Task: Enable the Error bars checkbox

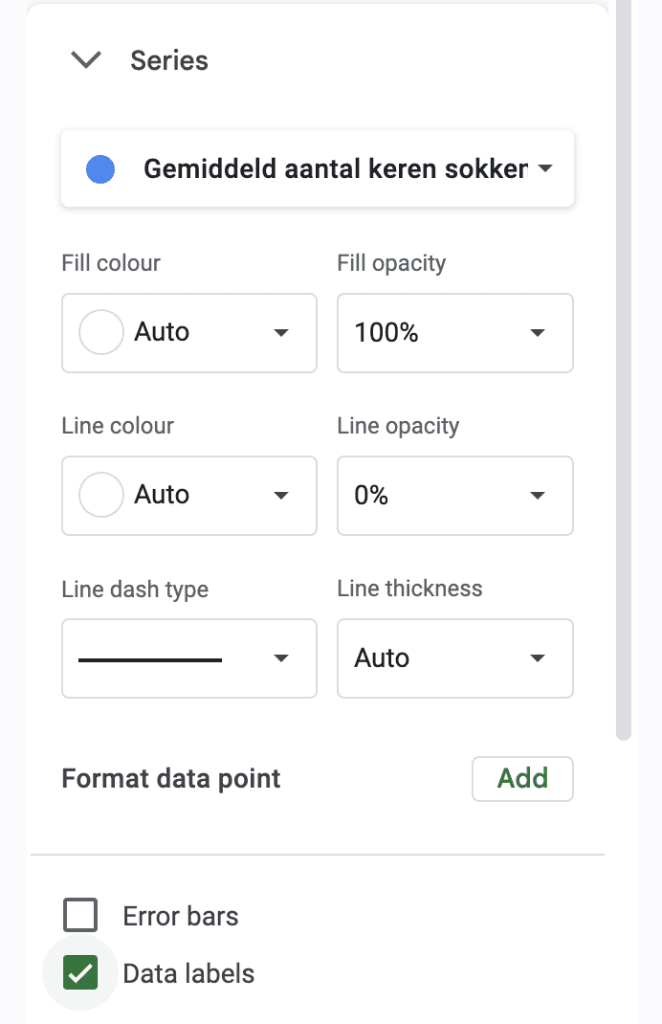Action: point(80,915)
